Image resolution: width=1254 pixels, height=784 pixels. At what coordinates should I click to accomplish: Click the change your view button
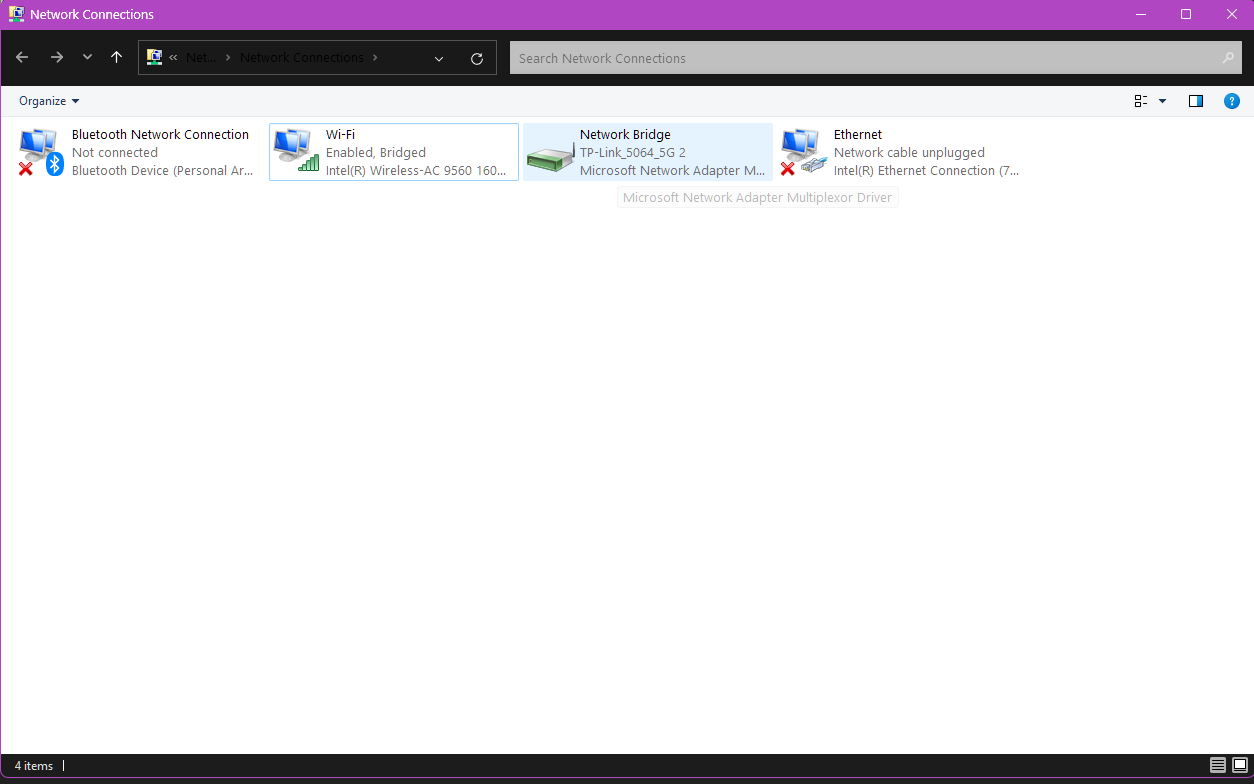(1140, 101)
